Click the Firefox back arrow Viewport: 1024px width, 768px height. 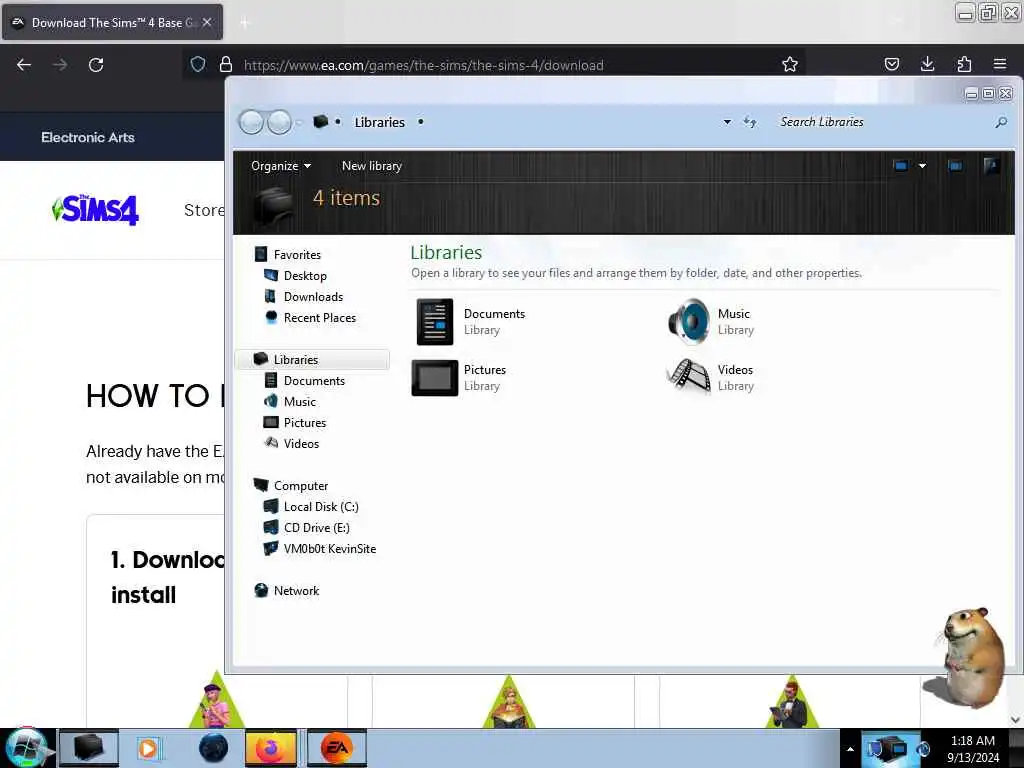tap(24, 65)
